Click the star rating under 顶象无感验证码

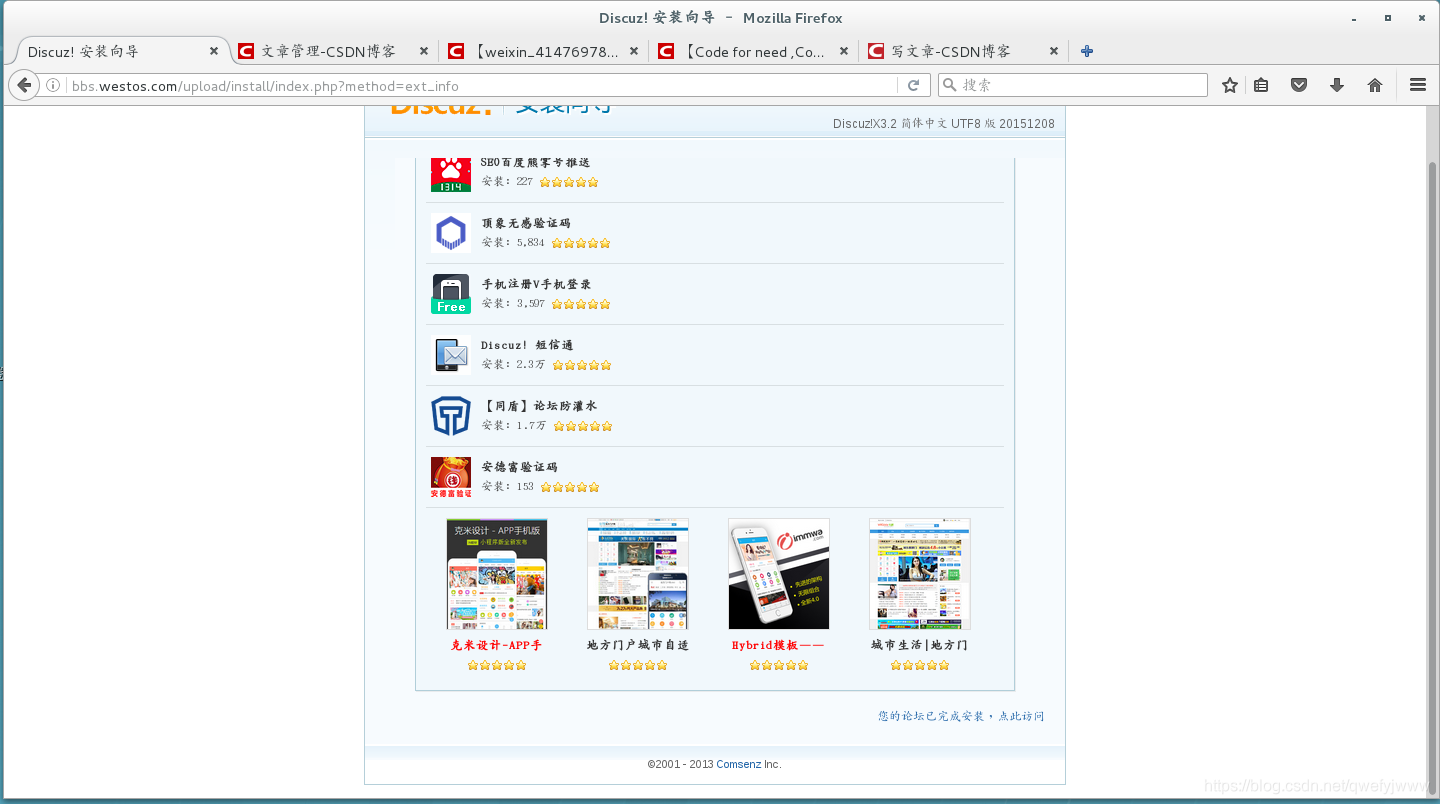coord(581,243)
